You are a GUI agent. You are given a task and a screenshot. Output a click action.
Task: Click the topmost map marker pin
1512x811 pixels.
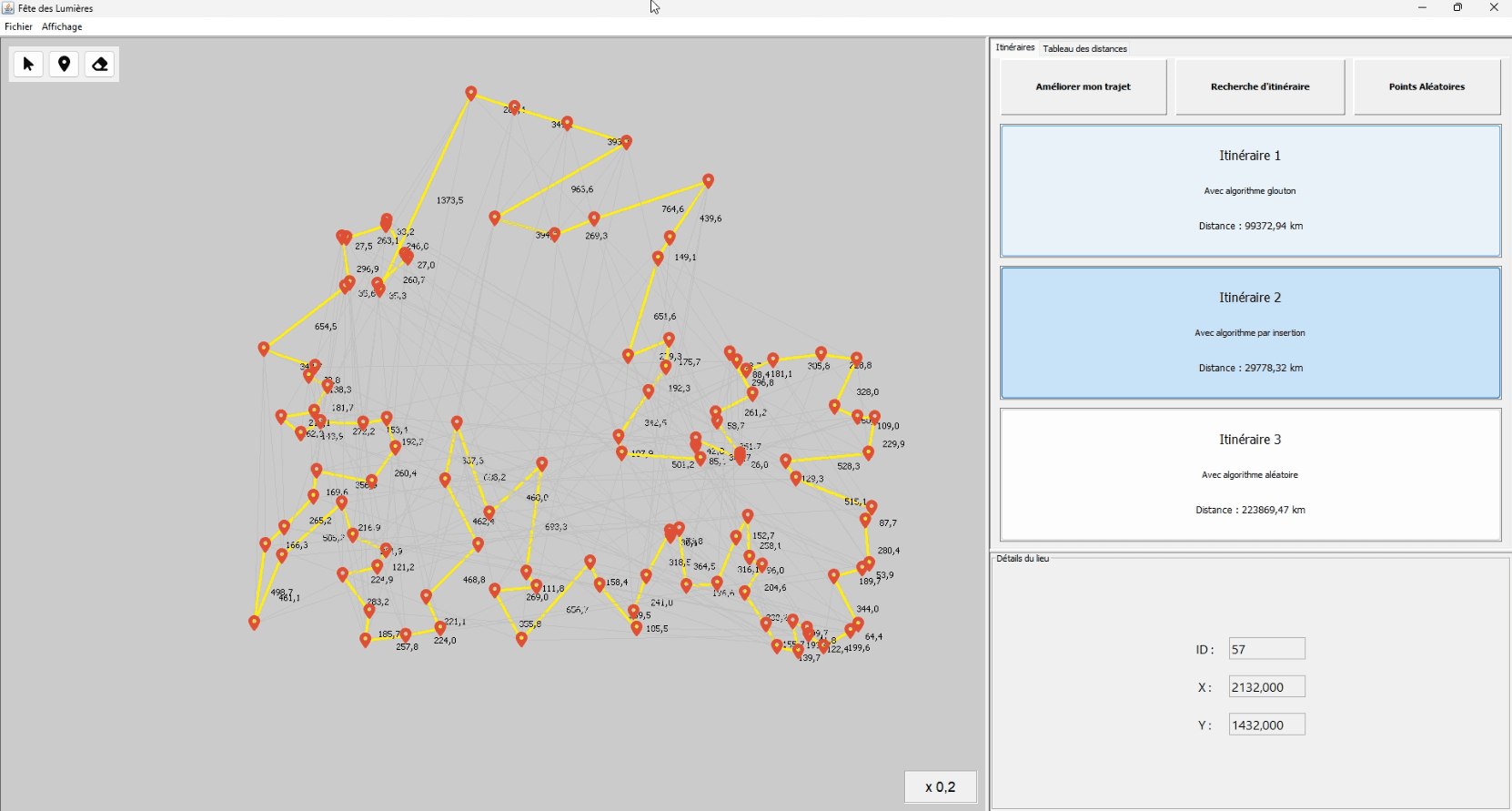471,92
